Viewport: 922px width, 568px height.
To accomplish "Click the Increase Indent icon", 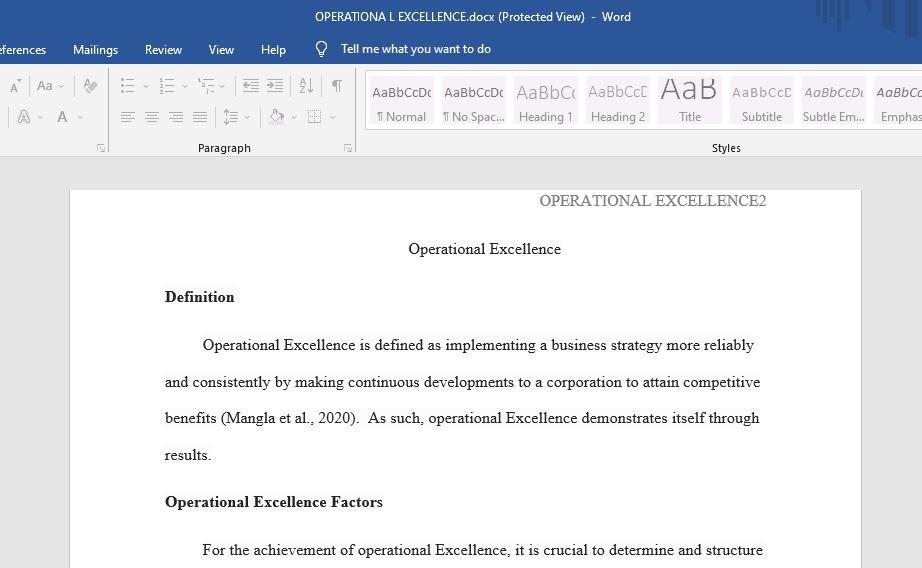I will pos(275,86).
